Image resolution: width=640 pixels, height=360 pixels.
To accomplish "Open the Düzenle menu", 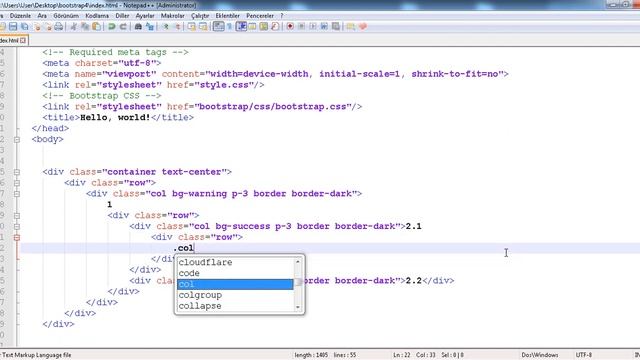I will pyautogui.click(x=20, y=16).
